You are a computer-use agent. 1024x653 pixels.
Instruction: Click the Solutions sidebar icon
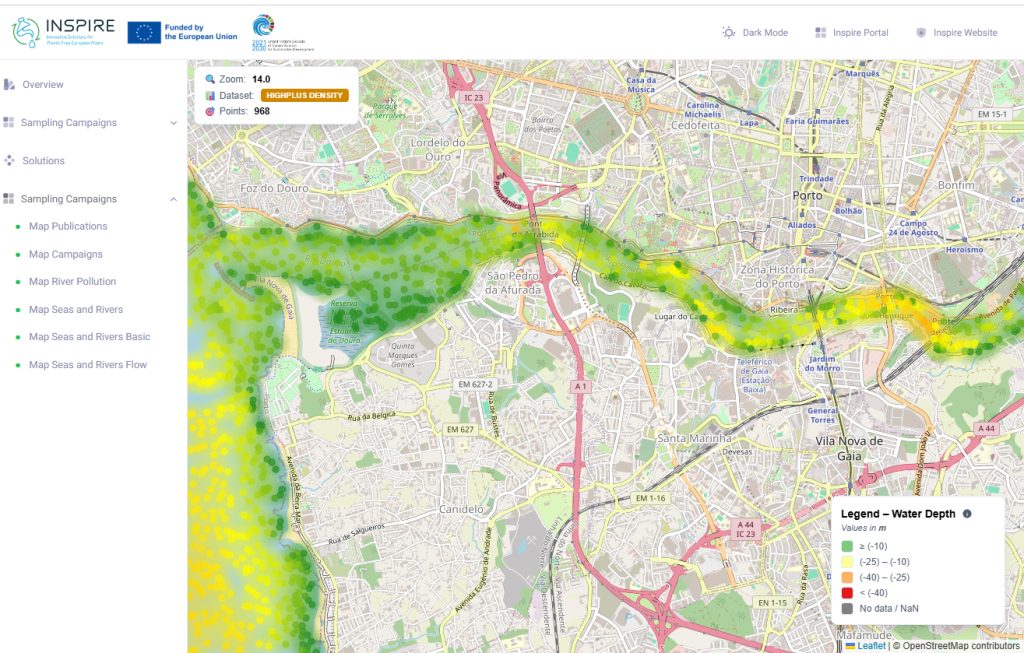click(10, 161)
